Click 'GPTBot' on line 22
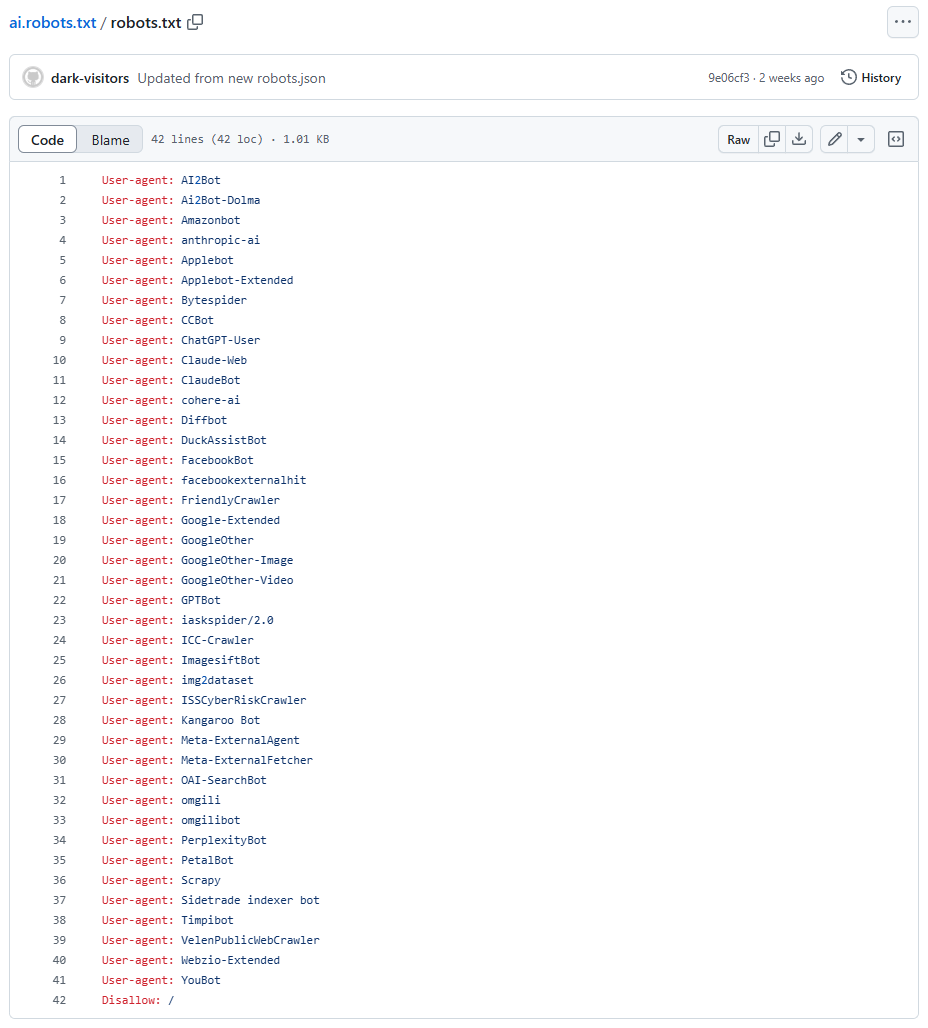This screenshot has width=928, height=1028. 201,600
